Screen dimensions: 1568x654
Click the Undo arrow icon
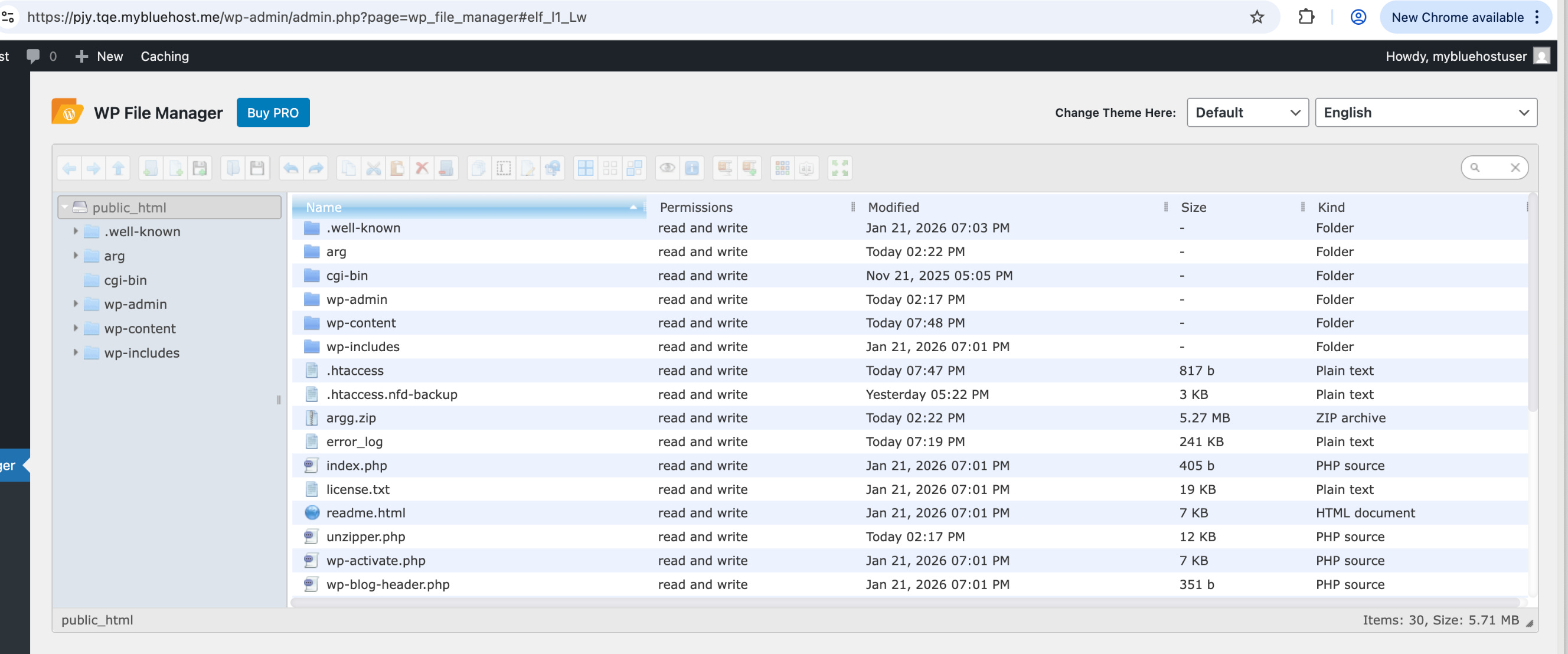(x=291, y=168)
